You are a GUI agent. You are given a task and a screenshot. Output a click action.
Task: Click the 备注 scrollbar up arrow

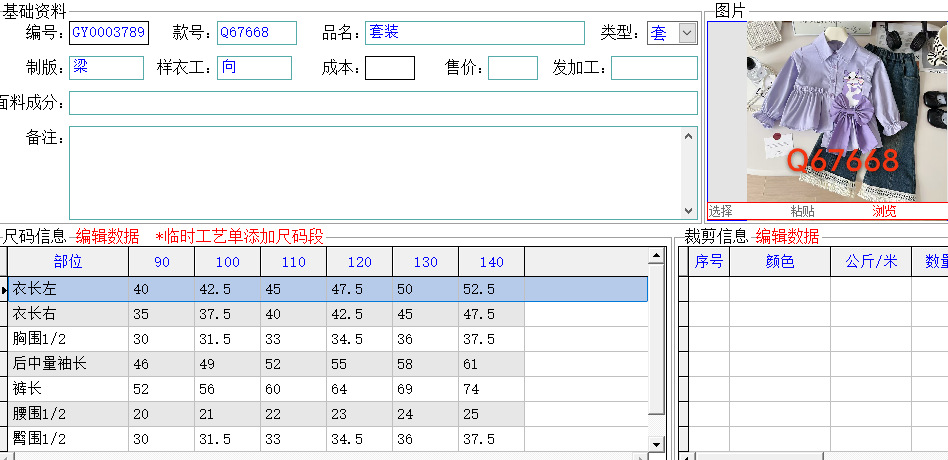pyautogui.click(x=689, y=136)
